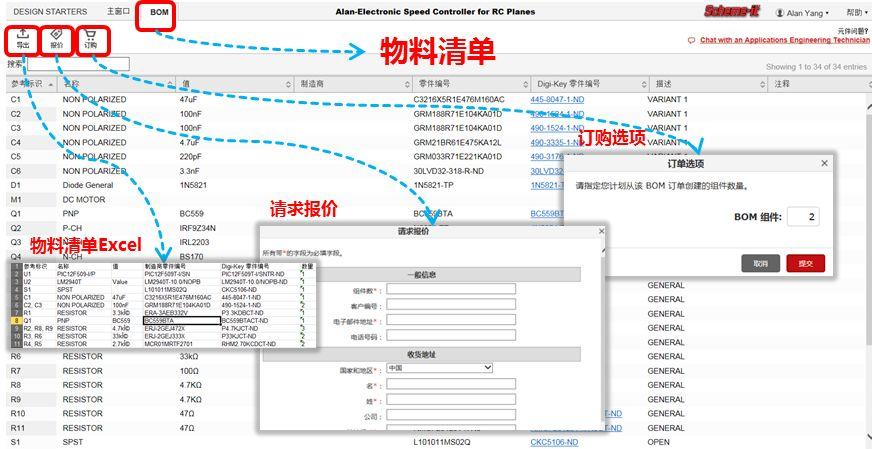The image size is (872, 449).
Task: Click the 名 first name field
Action: (x=451, y=384)
